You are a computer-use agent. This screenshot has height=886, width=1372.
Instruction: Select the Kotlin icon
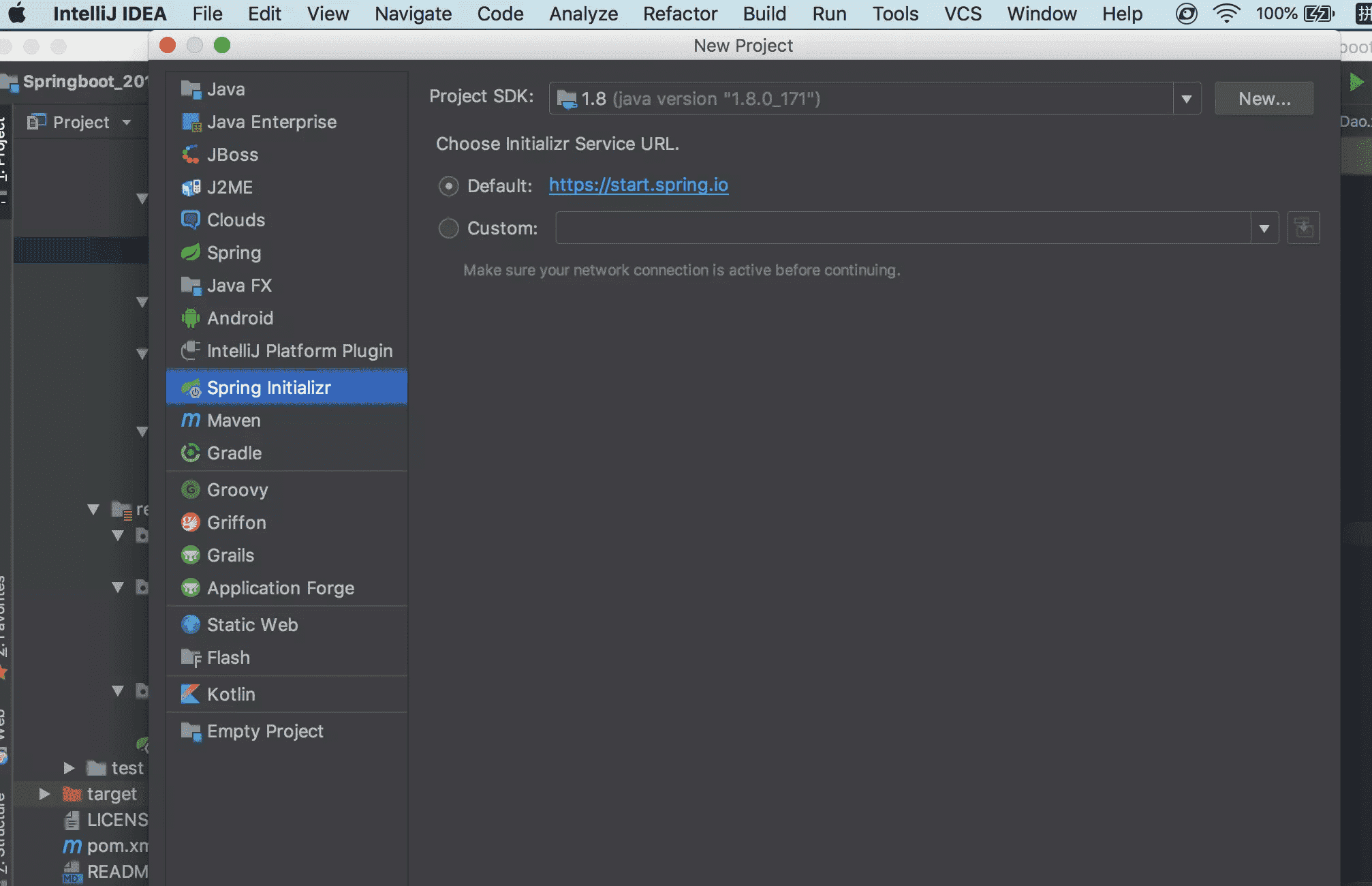(191, 694)
